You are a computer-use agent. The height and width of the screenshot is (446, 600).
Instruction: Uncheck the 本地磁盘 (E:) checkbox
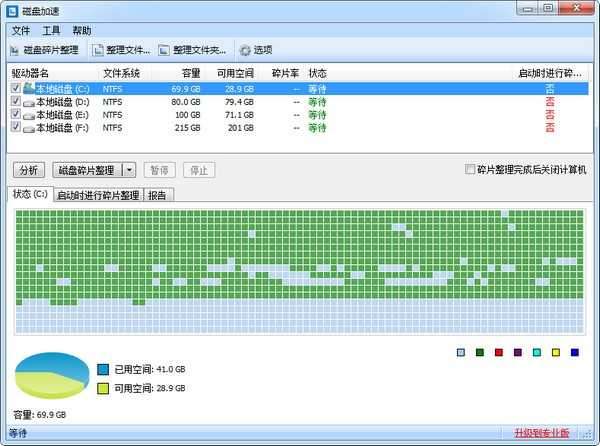coord(15,114)
